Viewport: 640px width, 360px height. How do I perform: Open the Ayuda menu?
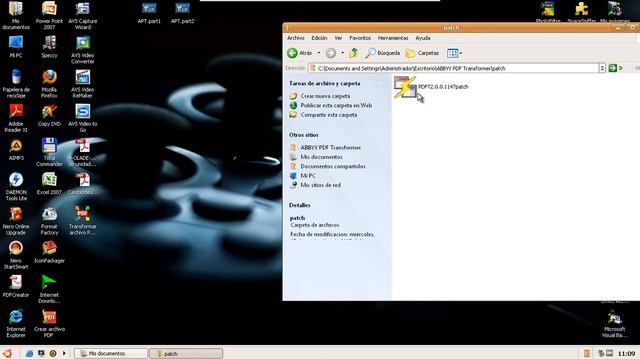pyautogui.click(x=423, y=38)
